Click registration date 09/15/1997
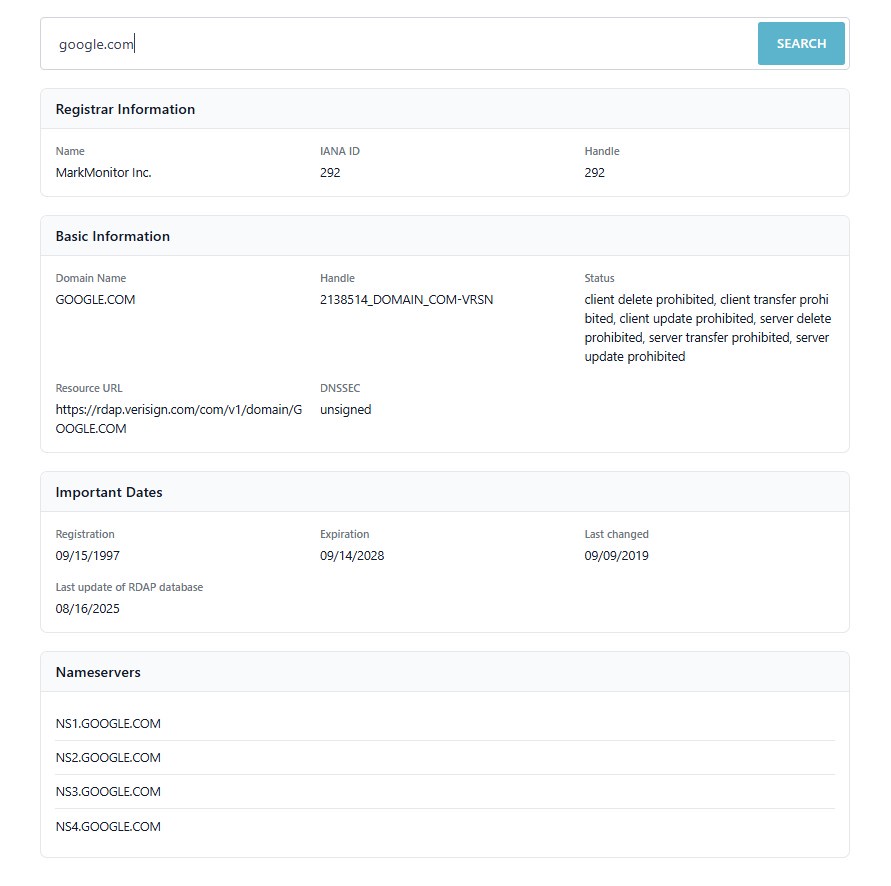The image size is (891, 886). click(x=88, y=555)
